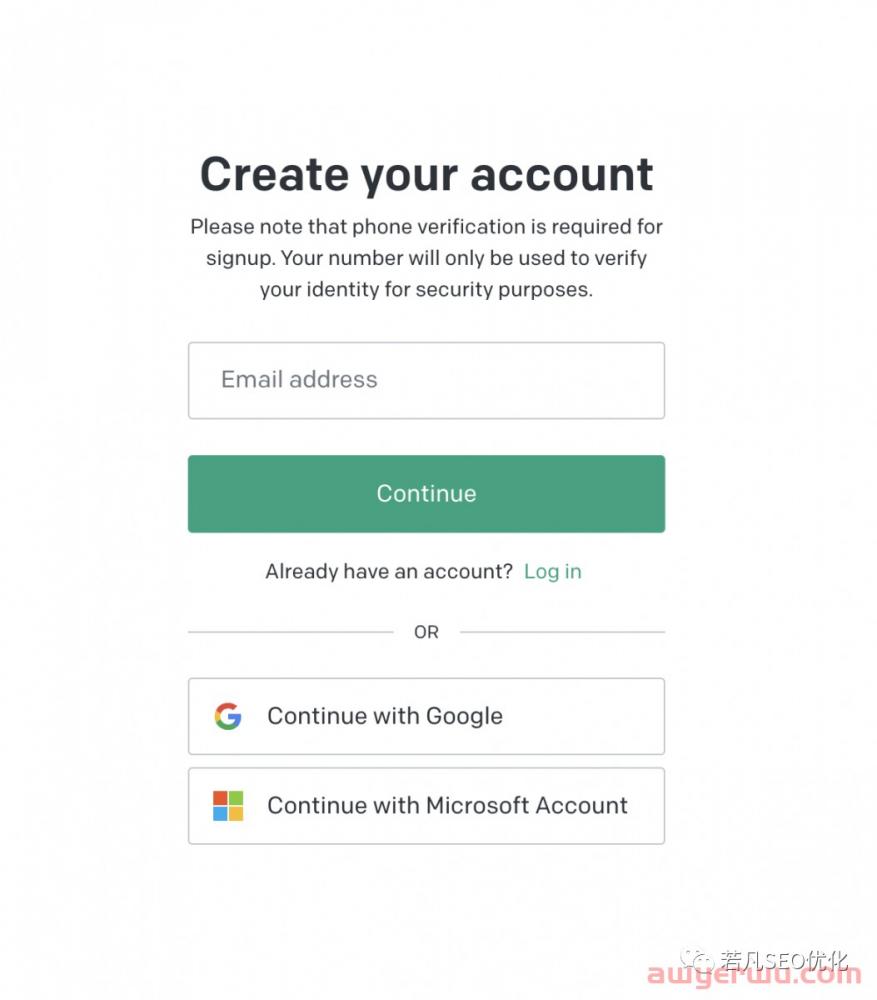877x1000 pixels.
Task: Click the red square of Microsoft logo
Action: (220, 798)
